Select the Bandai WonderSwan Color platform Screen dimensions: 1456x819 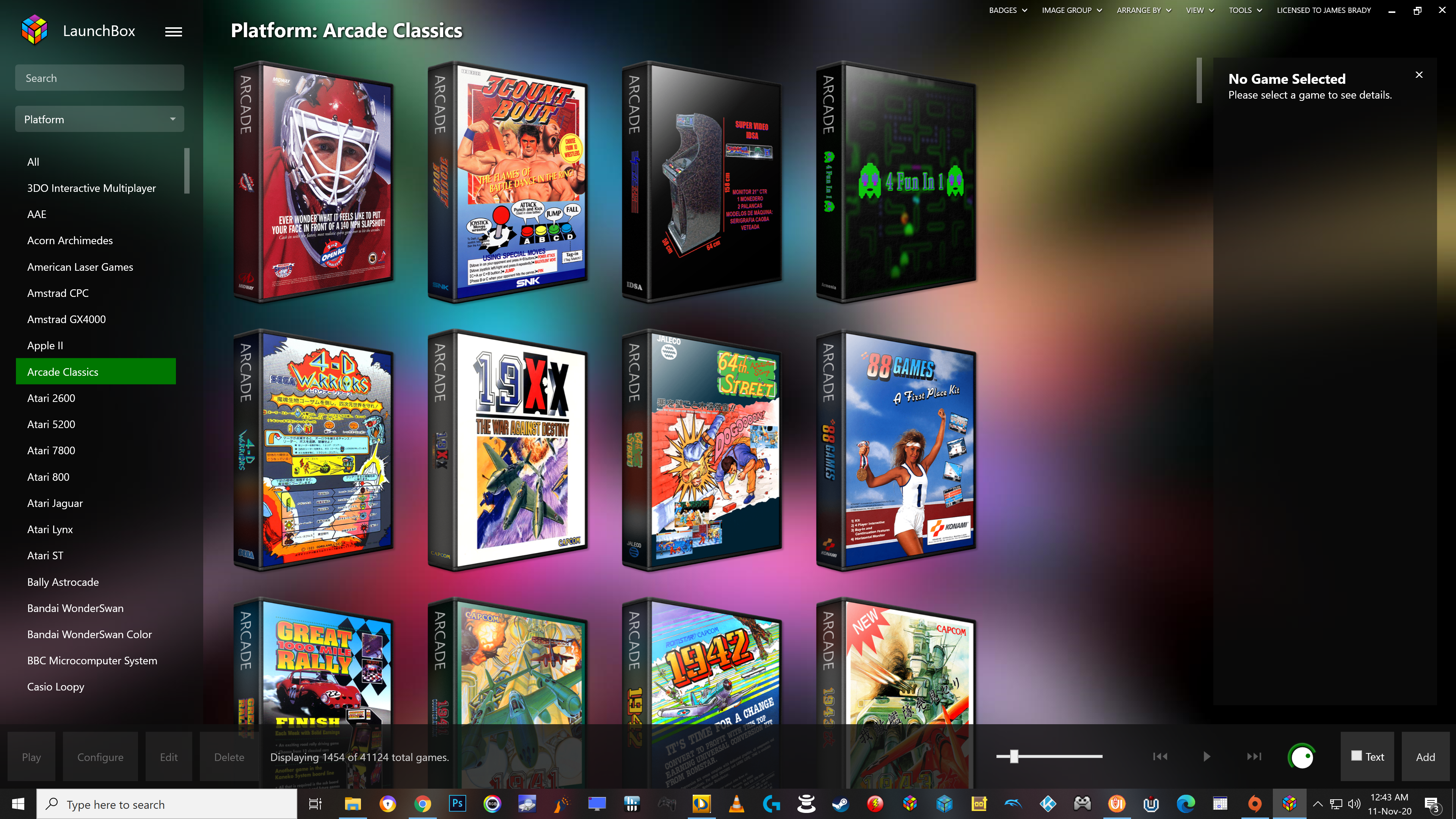pyautogui.click(x=96, y=635)
